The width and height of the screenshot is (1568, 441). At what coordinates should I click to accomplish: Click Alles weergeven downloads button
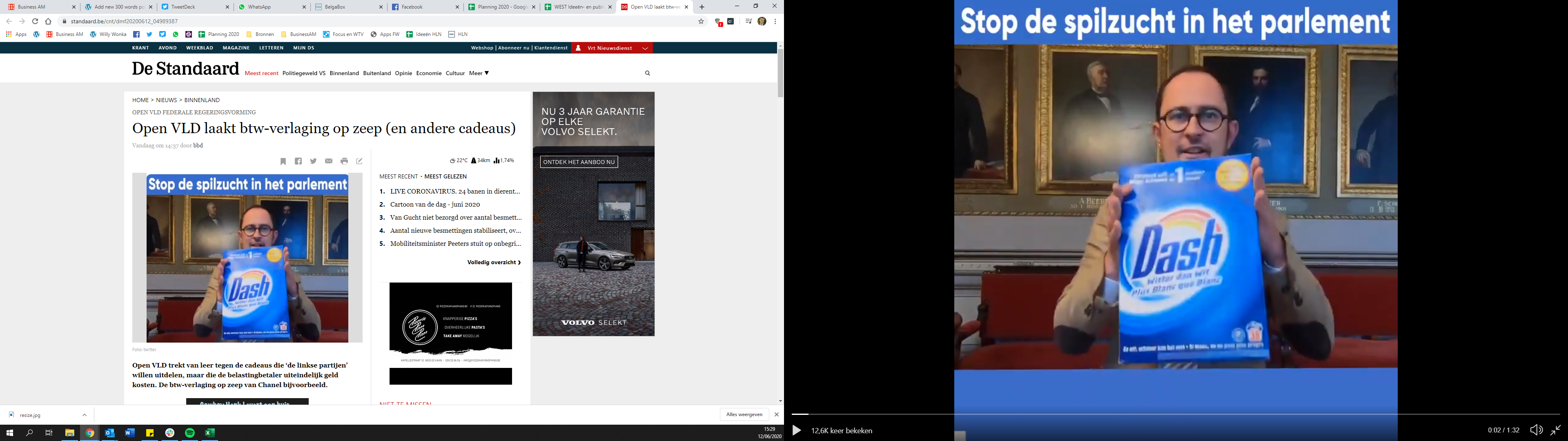tap(744, 415)
